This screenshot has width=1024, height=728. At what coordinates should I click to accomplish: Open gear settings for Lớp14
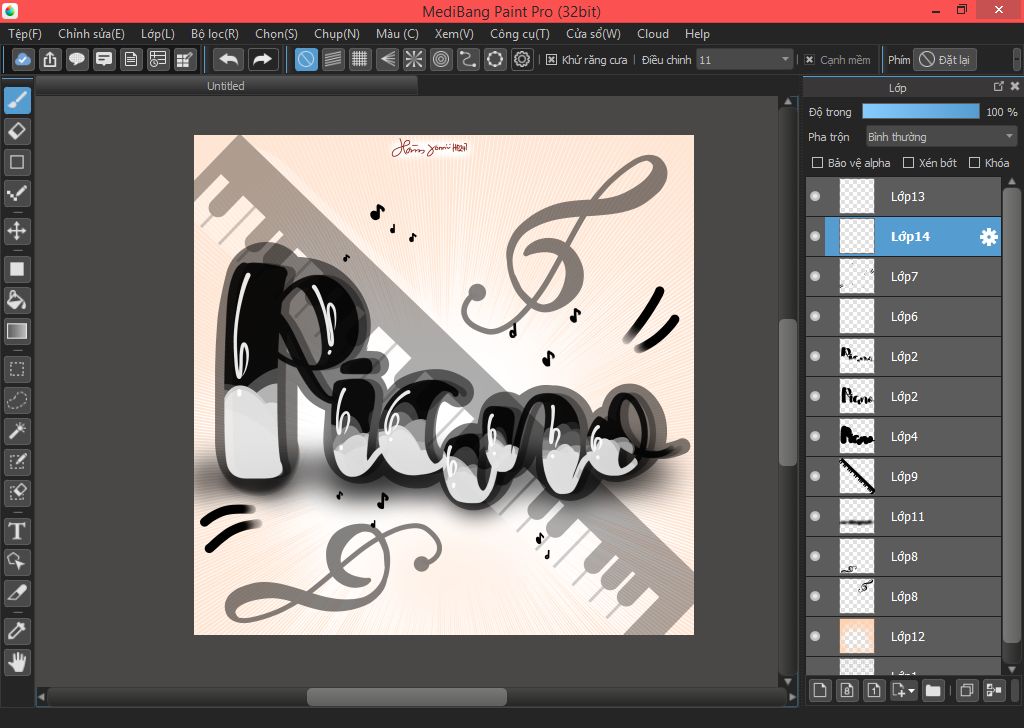click(989, 236)
